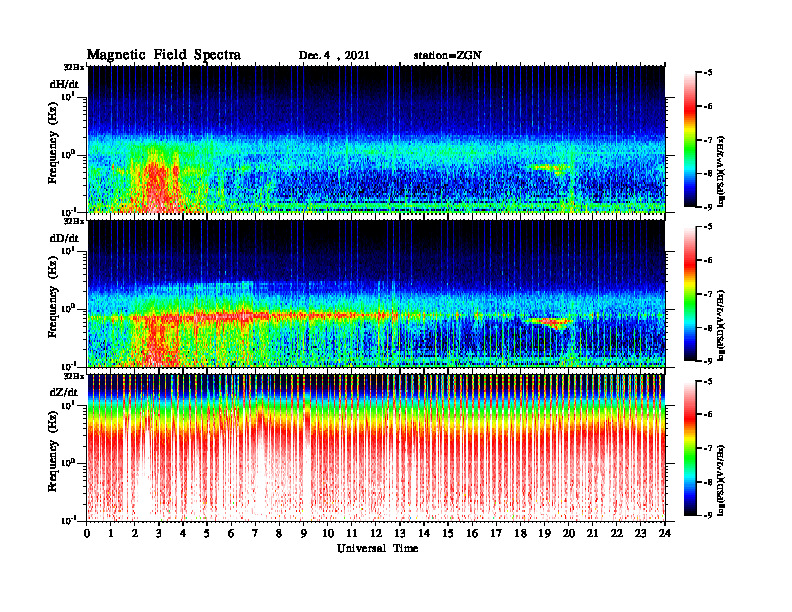792x612 pixels.
Task: Click hour tick label 5 on time axis
Action: click(207, 533)
